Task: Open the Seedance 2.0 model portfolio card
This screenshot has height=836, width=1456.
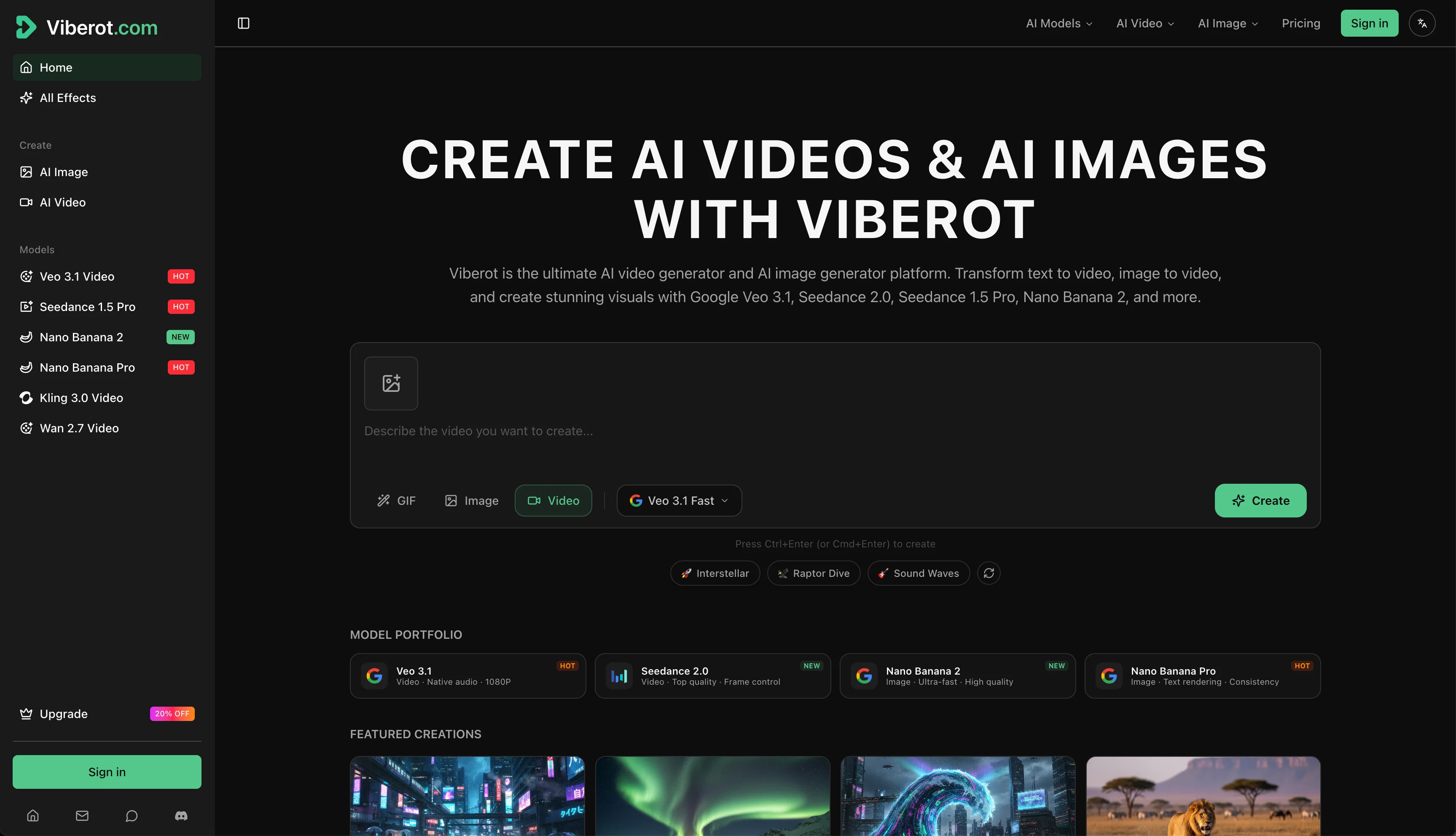Action: [x=713, y=676]
